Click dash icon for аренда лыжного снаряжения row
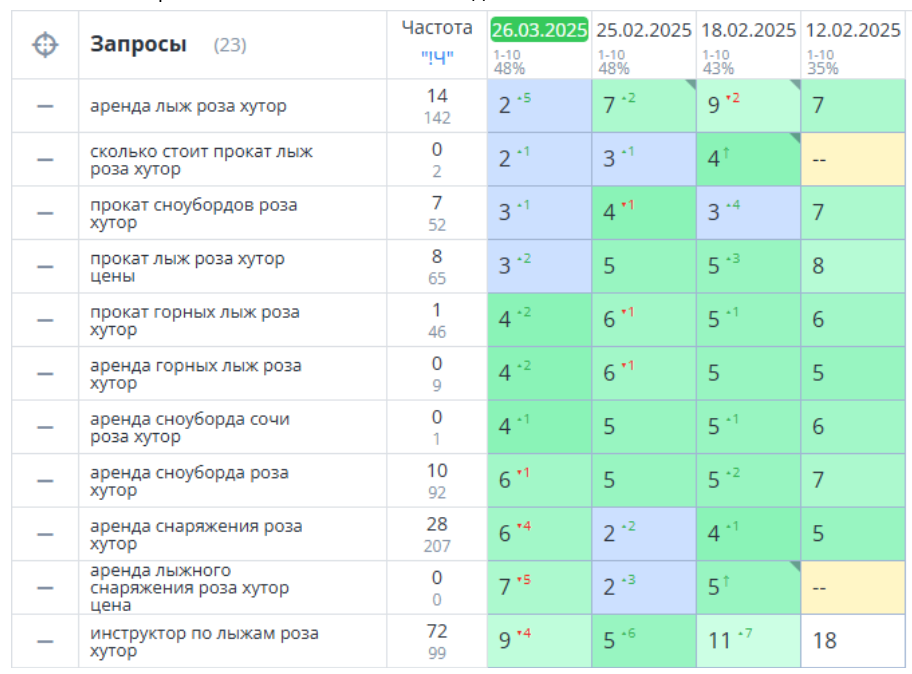The image size is (912, 674). (45, 588)
